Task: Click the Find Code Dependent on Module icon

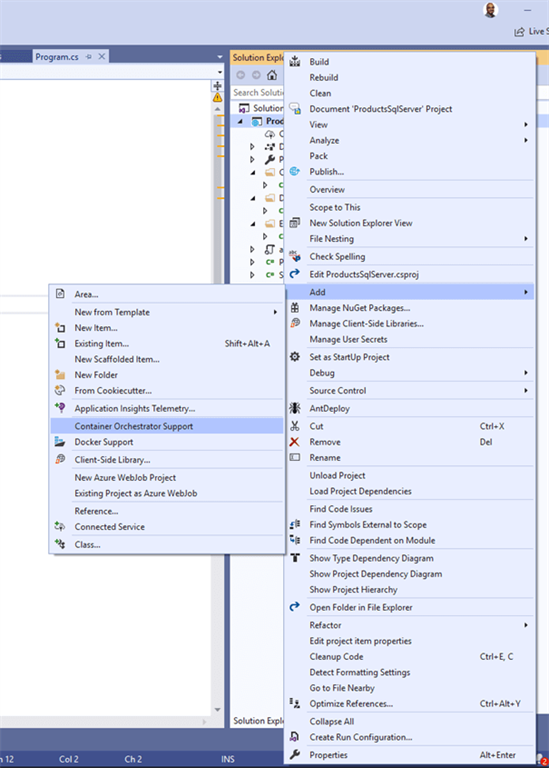Action: point(295,540)
